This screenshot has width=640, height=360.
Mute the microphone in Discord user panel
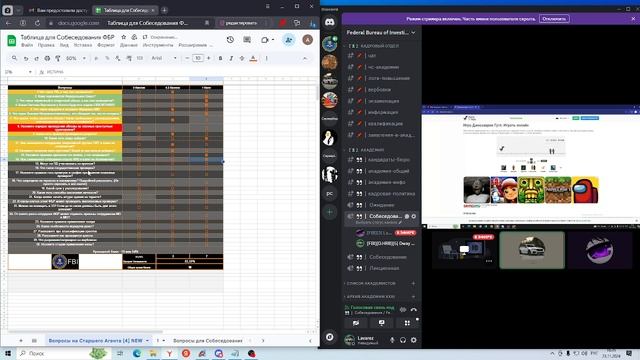click(392, 340)
